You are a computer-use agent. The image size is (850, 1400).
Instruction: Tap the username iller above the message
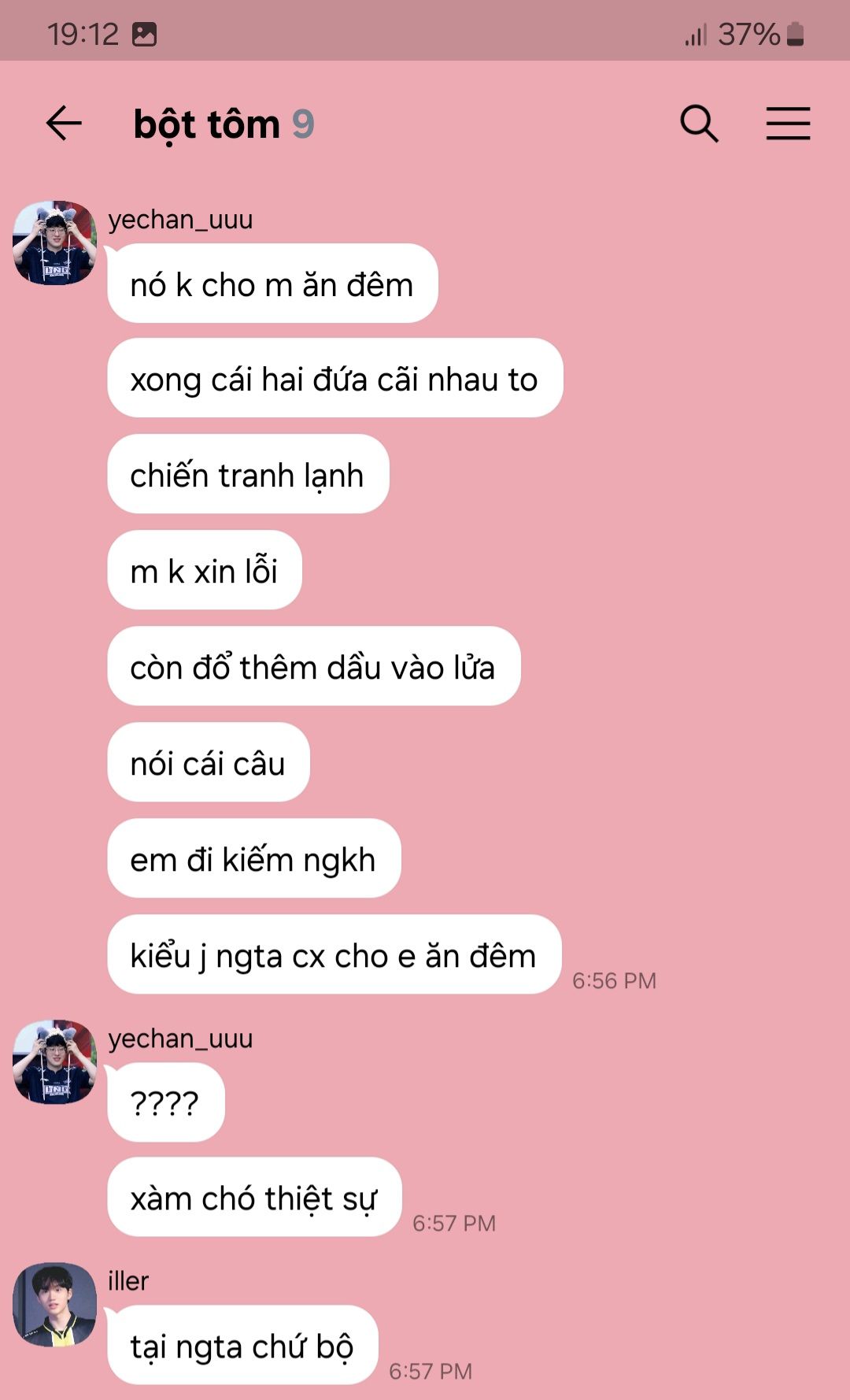[128, 1281]
